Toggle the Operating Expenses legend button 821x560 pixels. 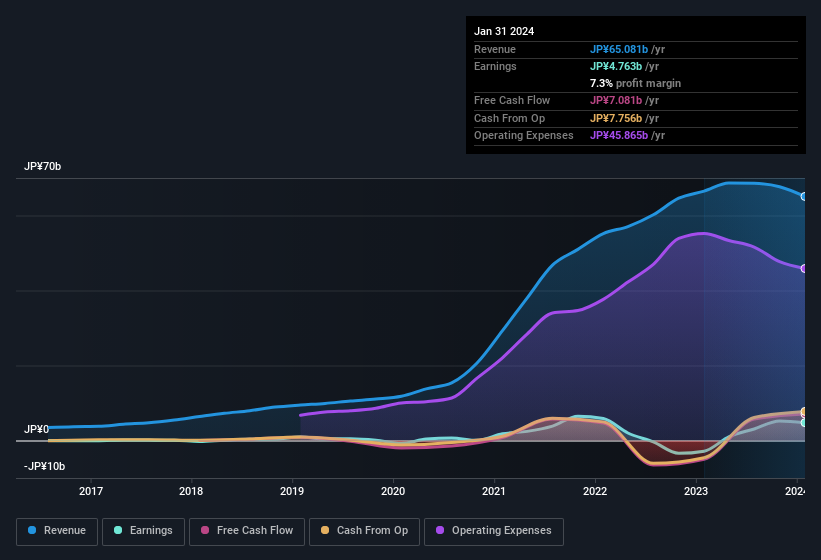[494, 532]
